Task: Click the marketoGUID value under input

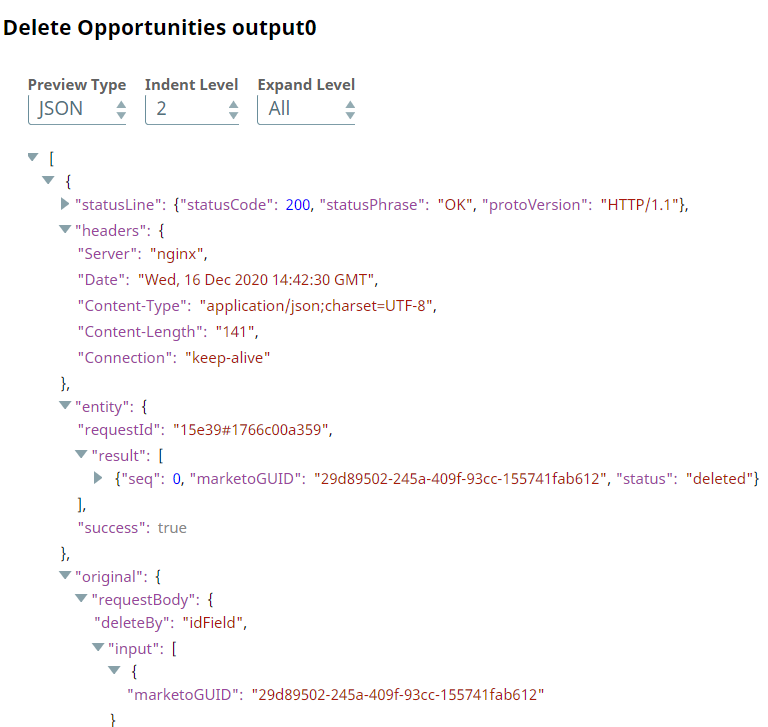Action: (398, 695)
